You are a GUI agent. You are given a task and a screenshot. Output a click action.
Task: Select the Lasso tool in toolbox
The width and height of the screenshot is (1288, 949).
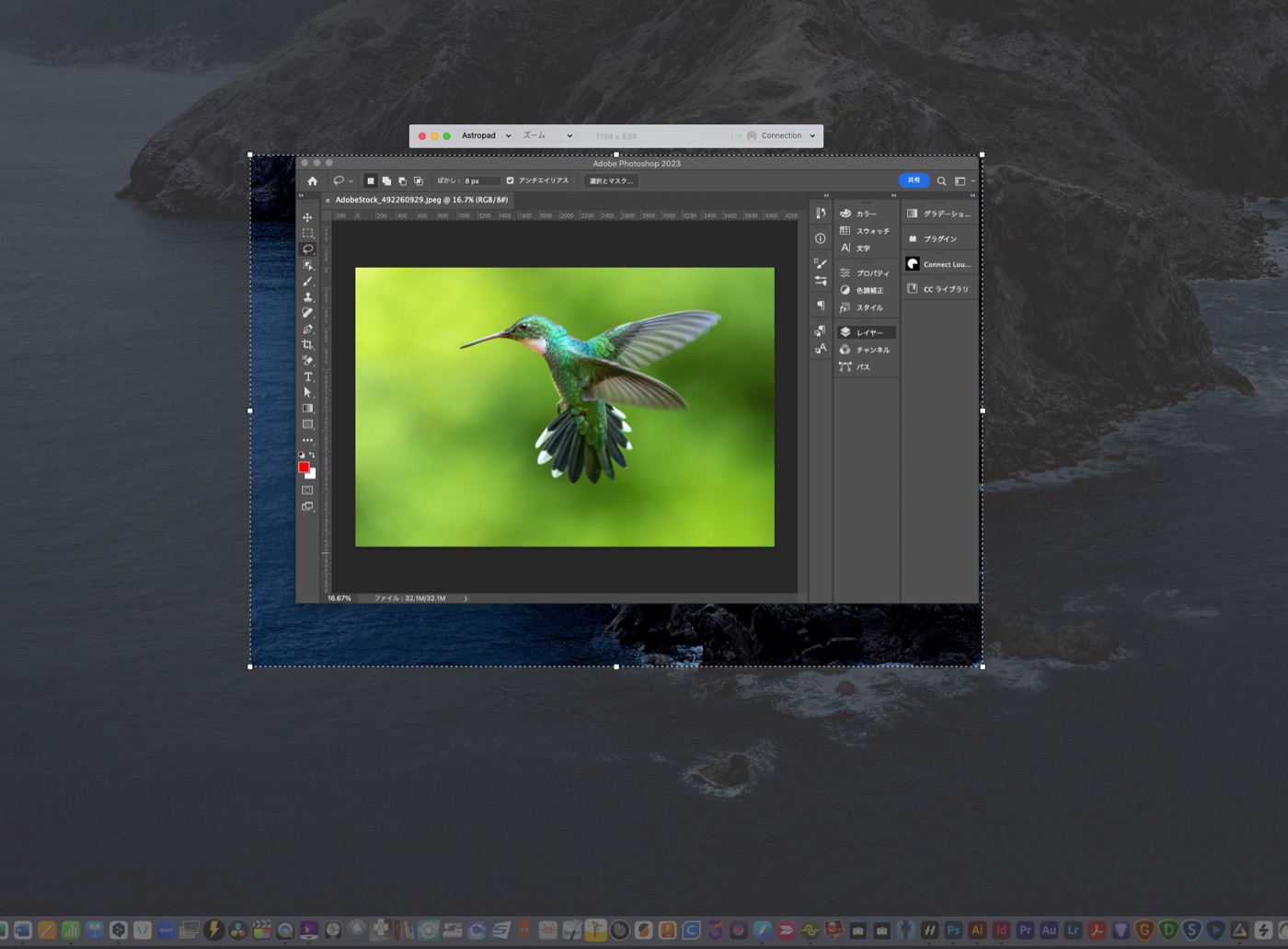(307, 249)
